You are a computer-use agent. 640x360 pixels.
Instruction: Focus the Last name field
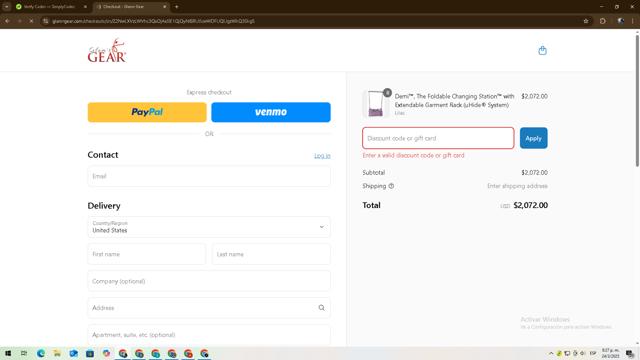click(x=271, y=254)
